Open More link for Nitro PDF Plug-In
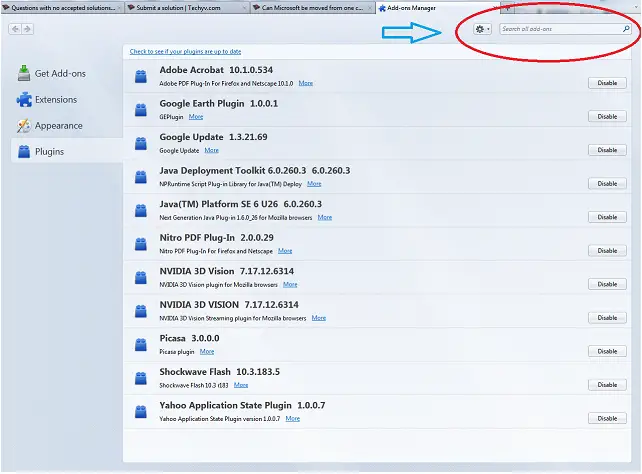This screenshot has height=474, width=642. [285, 251]
